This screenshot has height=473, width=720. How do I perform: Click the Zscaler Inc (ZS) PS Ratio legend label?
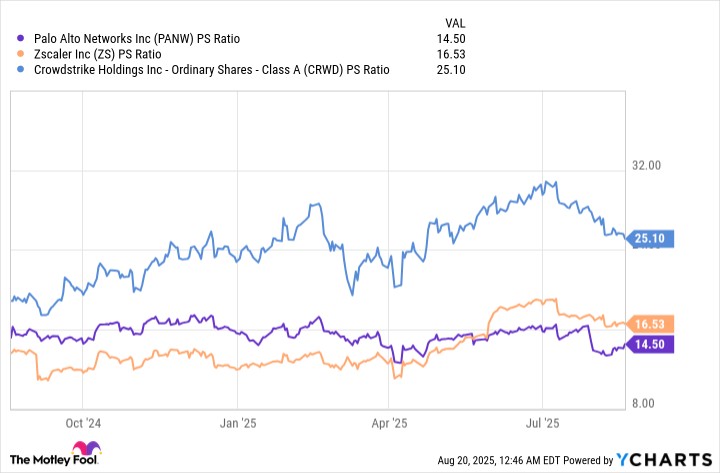98,54
